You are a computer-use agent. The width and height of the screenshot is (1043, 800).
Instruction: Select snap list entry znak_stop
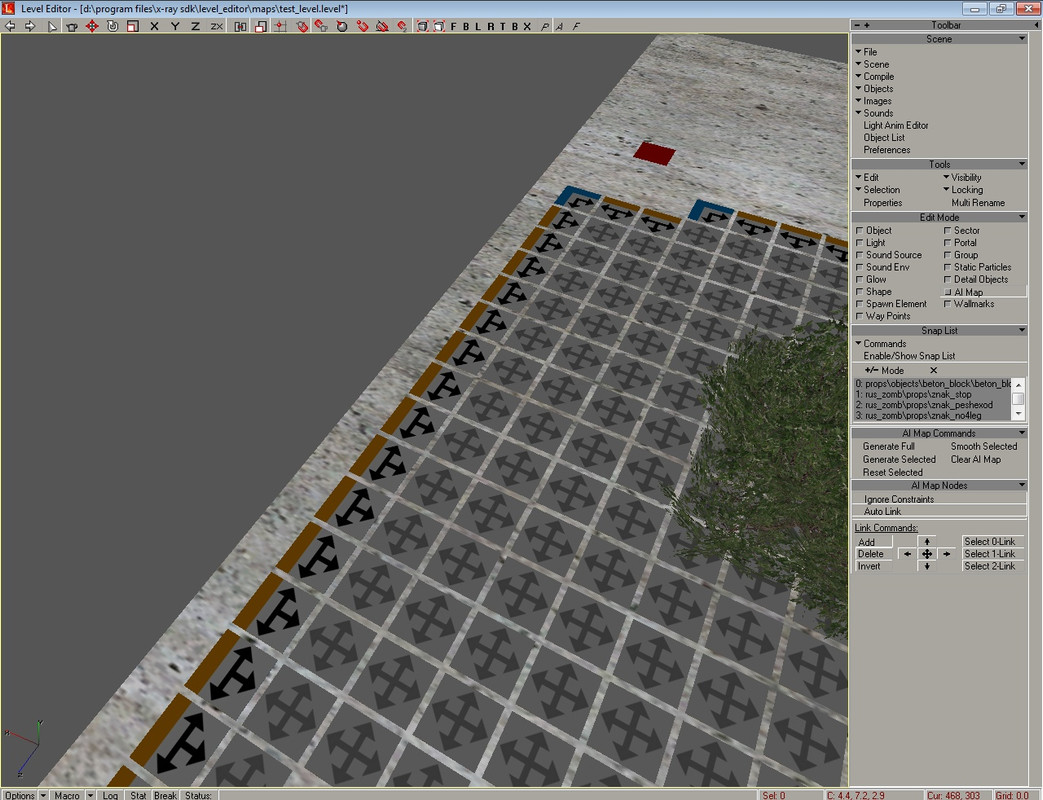933,394
